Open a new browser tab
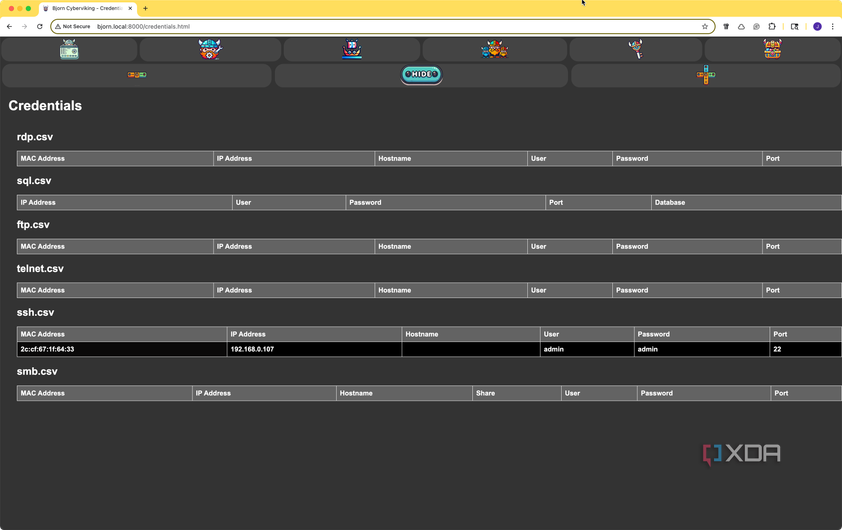Screen dimensions: 842x530 coord(145,9)
